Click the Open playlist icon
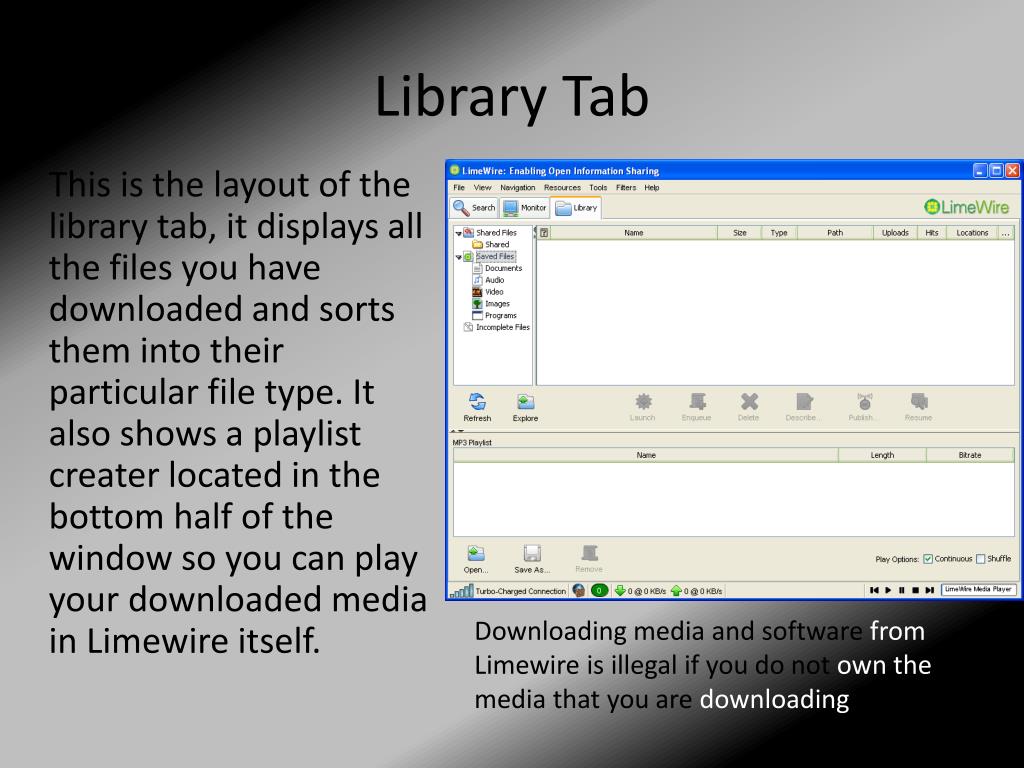The height and width of the screenshot is (768, 1024). pos(475,553)
